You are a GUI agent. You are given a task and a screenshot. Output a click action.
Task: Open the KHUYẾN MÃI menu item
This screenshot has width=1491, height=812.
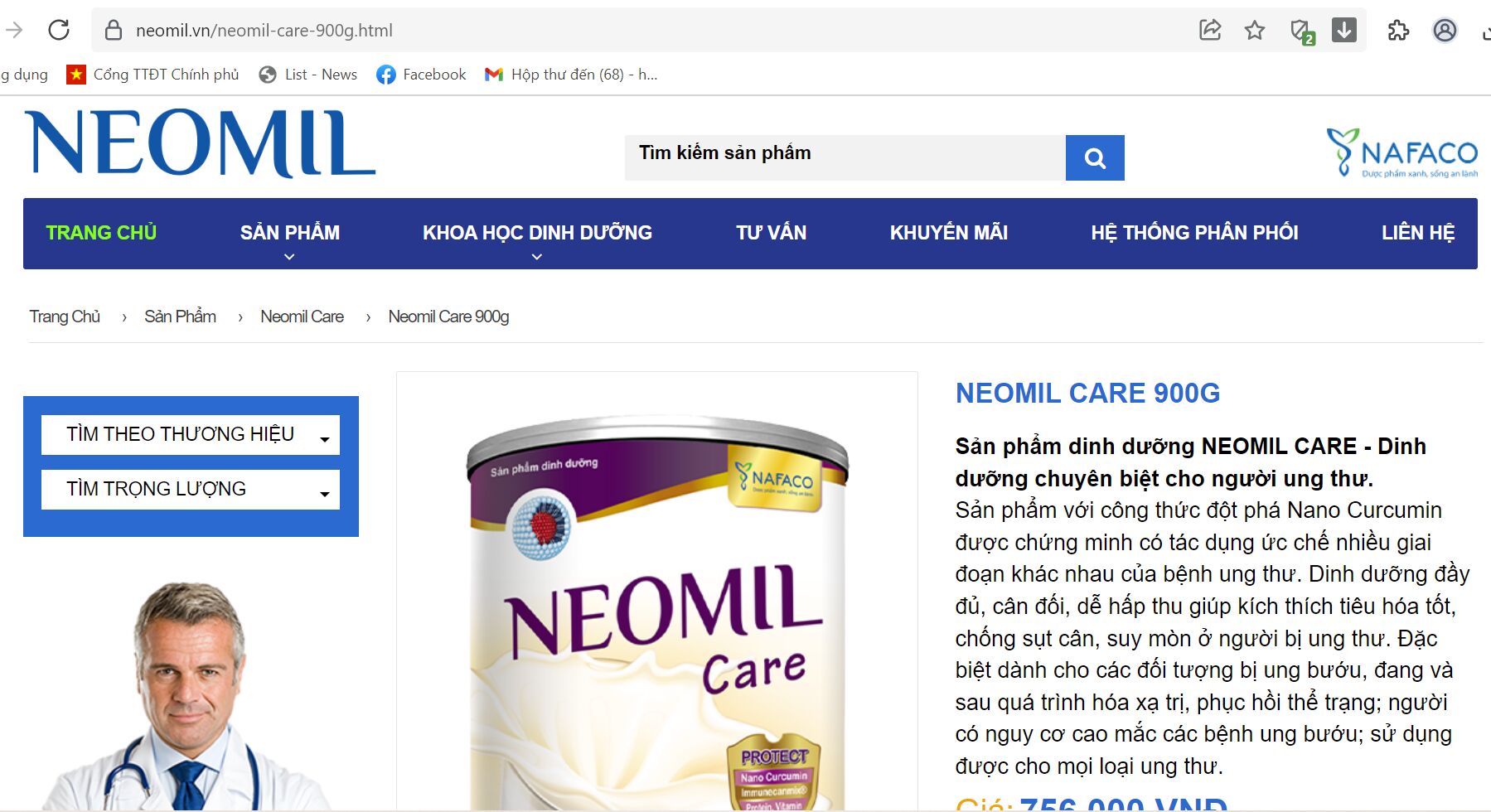click(x=949, y=233)
